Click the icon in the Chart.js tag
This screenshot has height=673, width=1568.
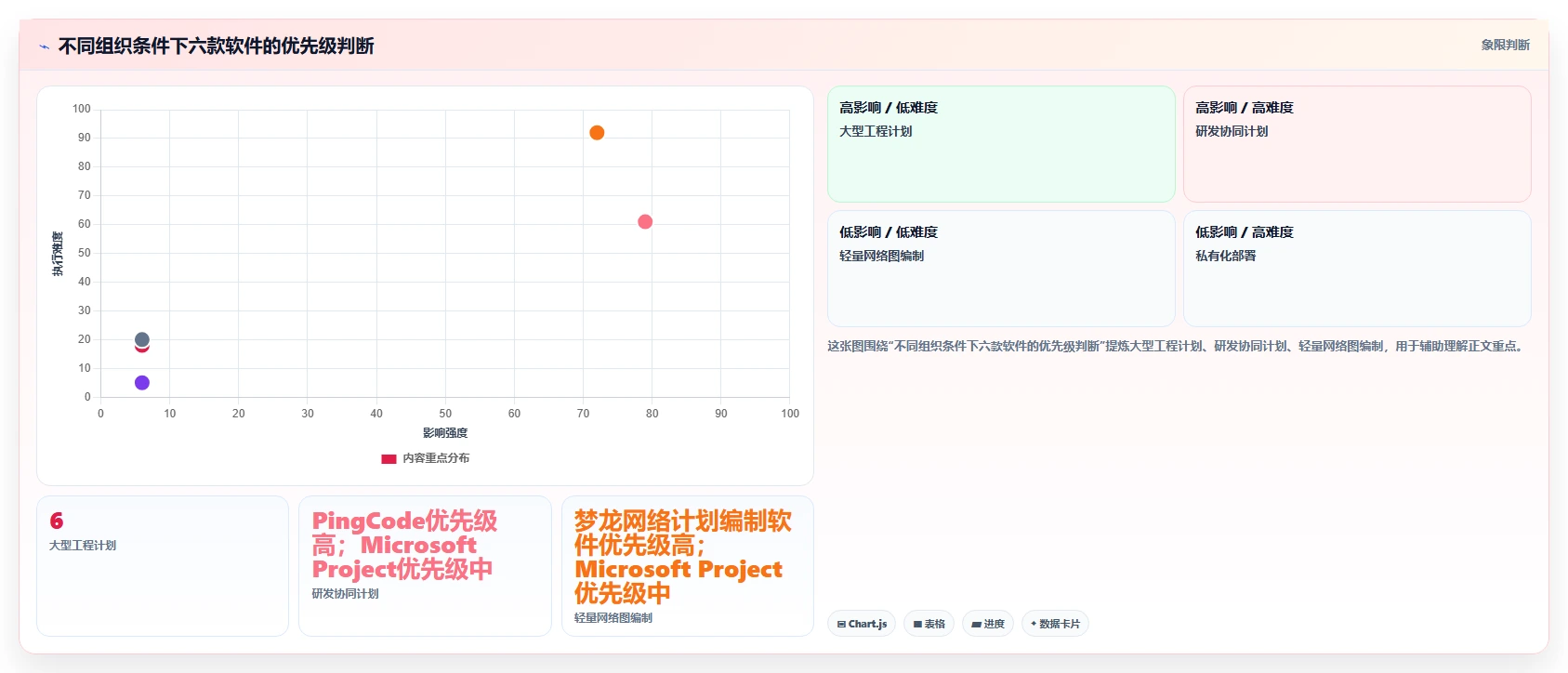(x=841, y=625)
